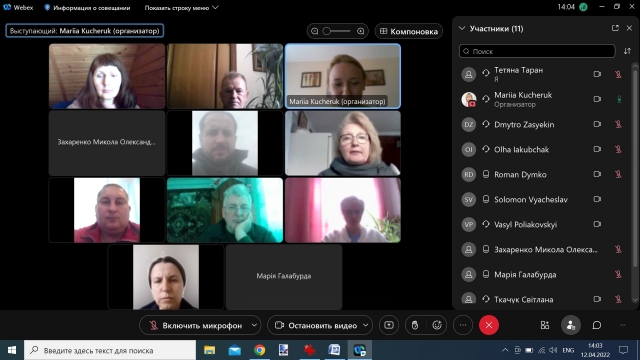
Task: Click muted mic icon for Тетяна Таран
Action: point(618,74)
